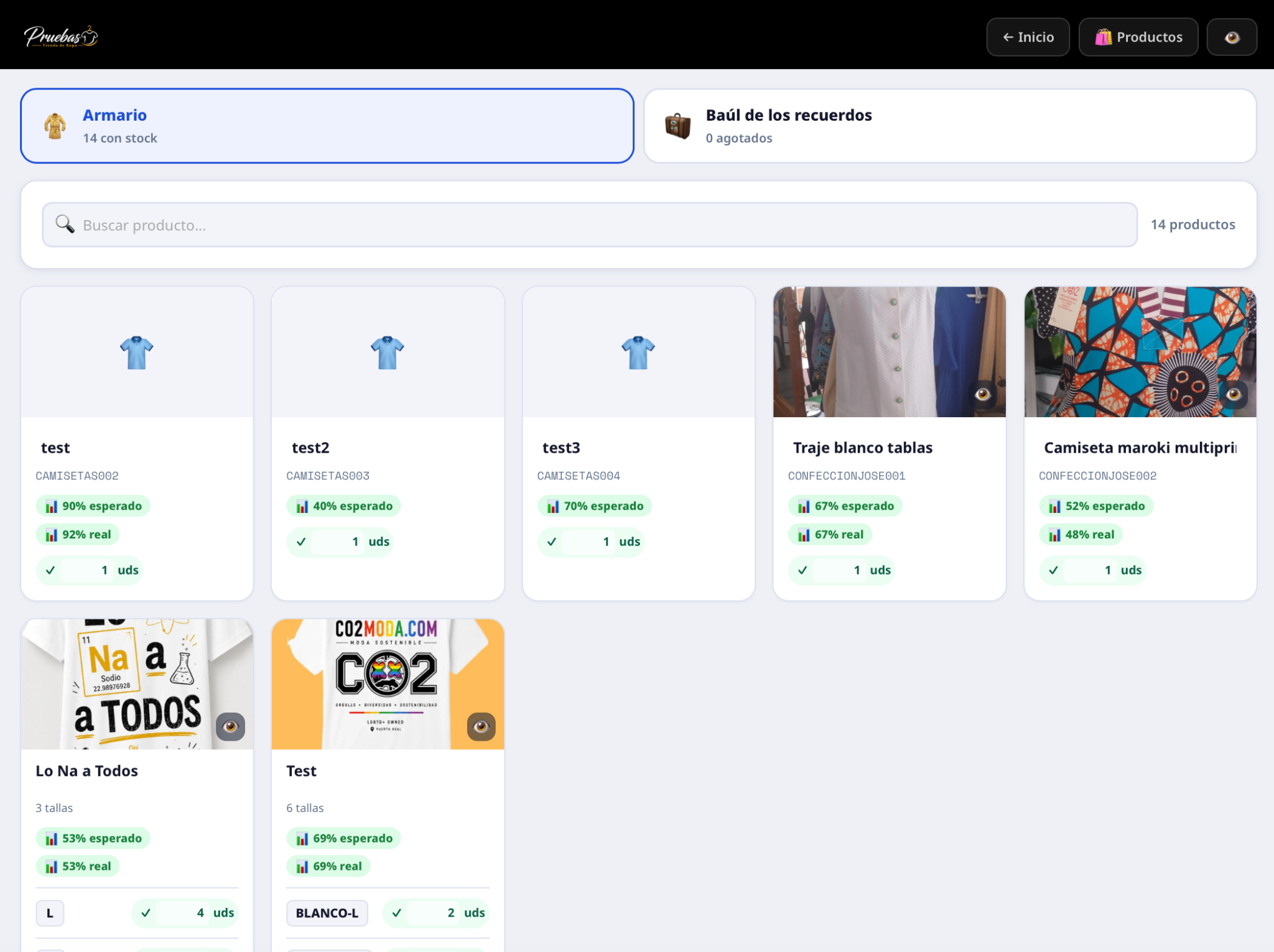Click the '40% esperado' badge on test2
Image resolution: width=1274 pixels, height=952 pixels.
(343, 506)
